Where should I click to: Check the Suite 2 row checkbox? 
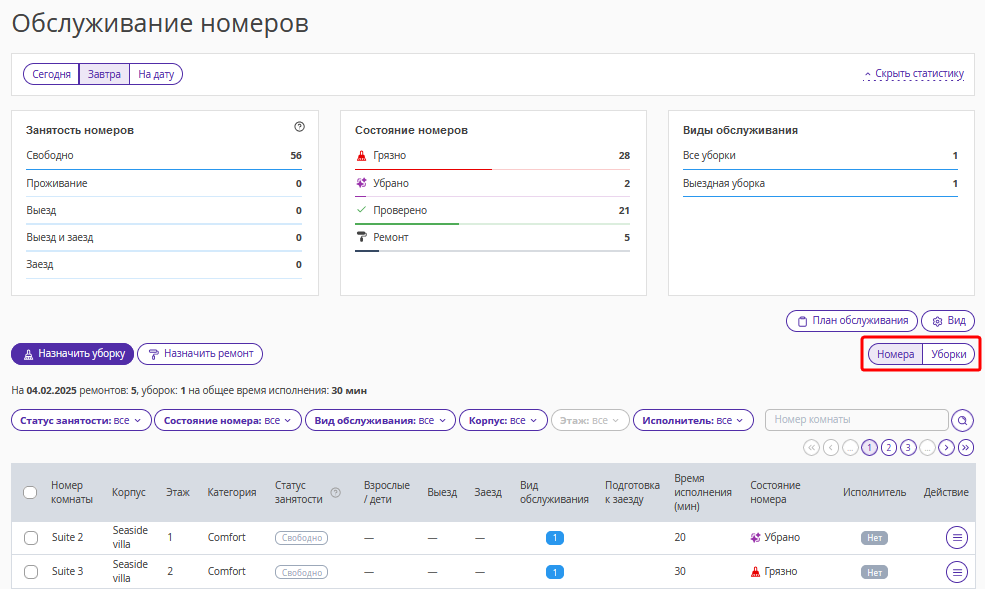[30, 538]
